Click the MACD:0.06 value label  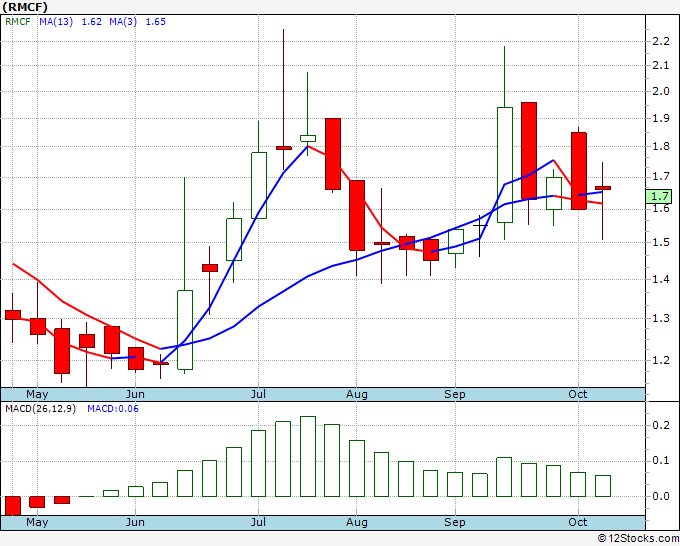[113, 409]
